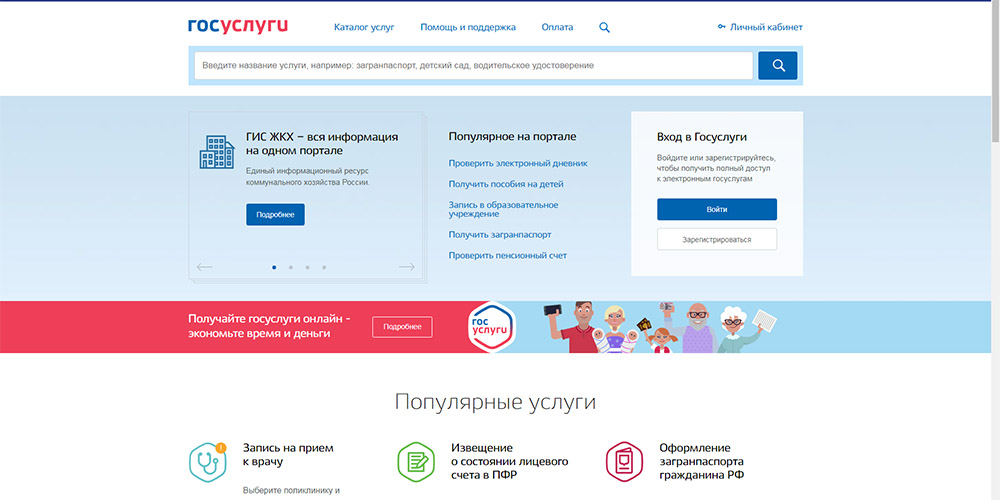Select the second carousel dot
Viewport: 1000px width, 500px height.
point(290,267)
